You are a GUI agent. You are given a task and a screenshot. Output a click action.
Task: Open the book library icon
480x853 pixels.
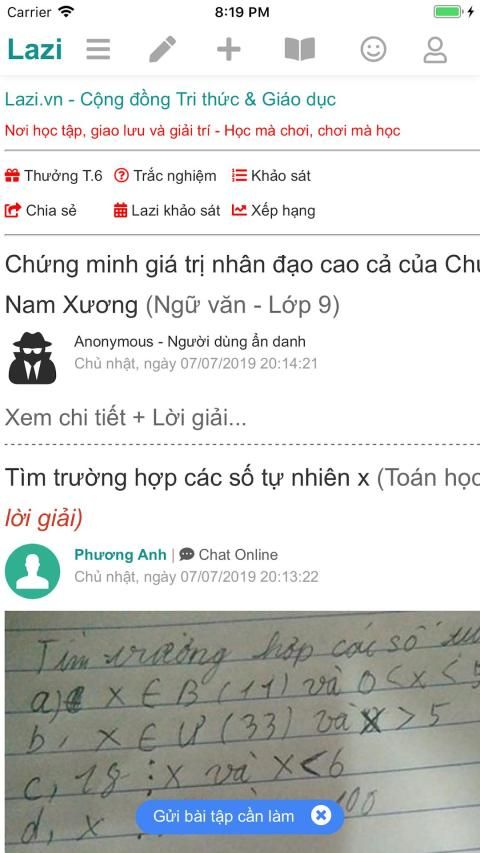tap(300, 50)
